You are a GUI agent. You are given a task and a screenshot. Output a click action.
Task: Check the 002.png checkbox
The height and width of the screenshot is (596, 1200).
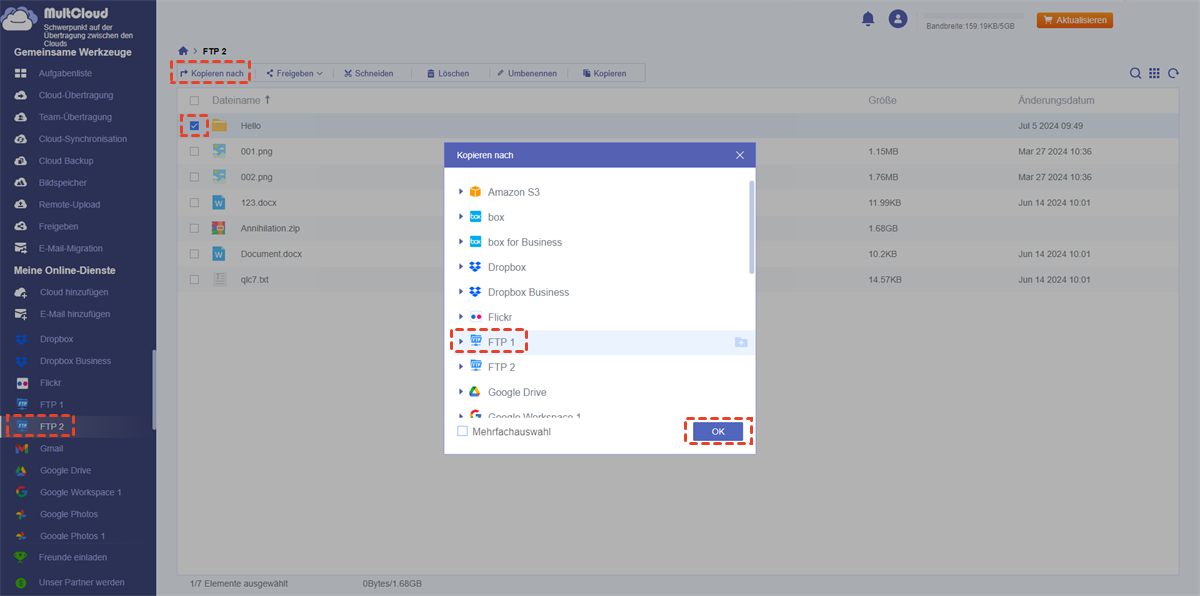194,177
